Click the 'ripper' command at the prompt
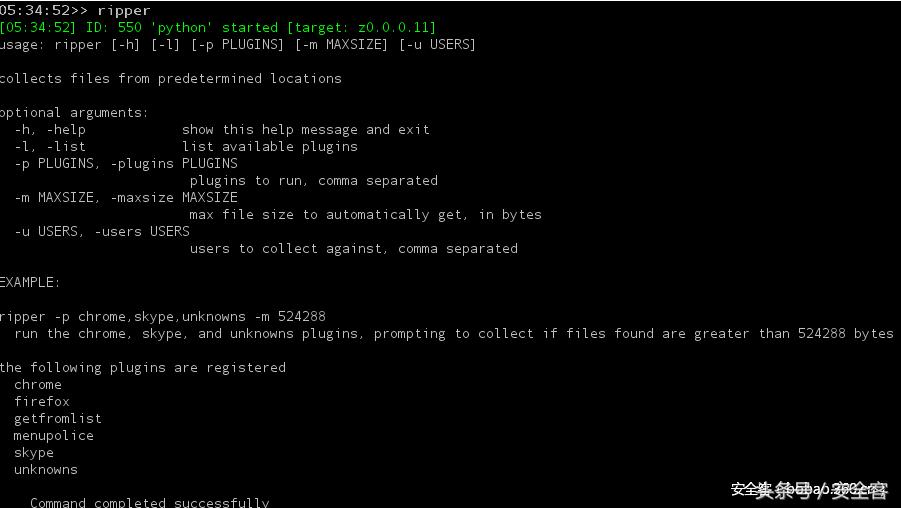 [123, 10]
